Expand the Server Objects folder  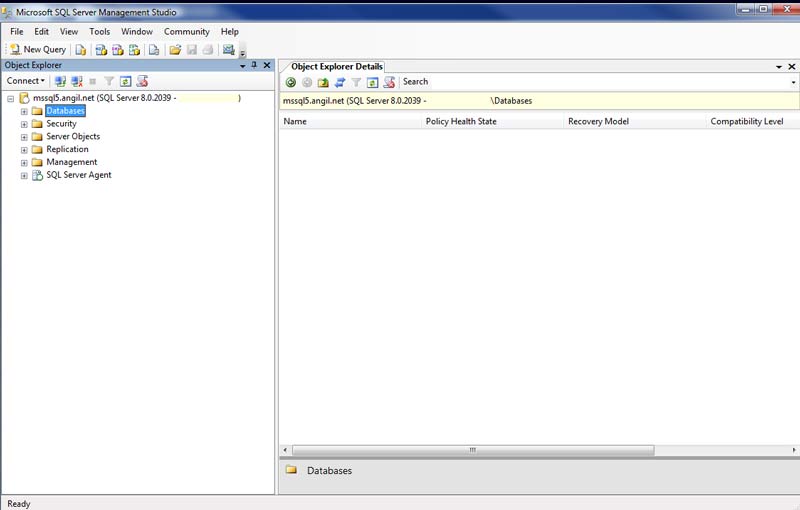[x=24, y=137]
